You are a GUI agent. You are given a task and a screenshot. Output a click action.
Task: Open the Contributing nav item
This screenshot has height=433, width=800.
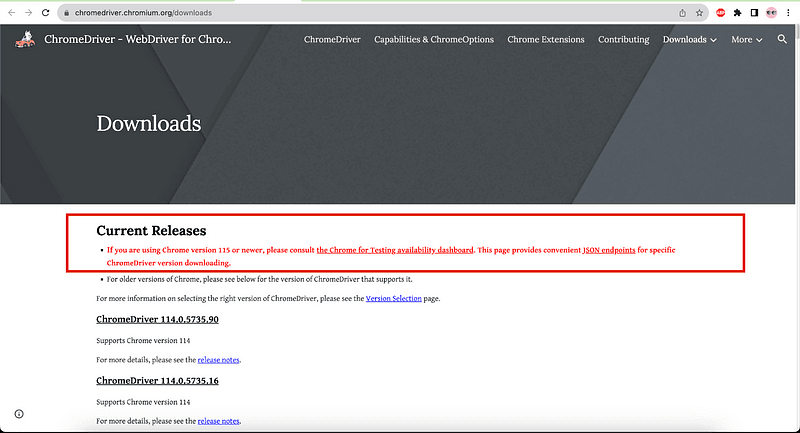623,39
